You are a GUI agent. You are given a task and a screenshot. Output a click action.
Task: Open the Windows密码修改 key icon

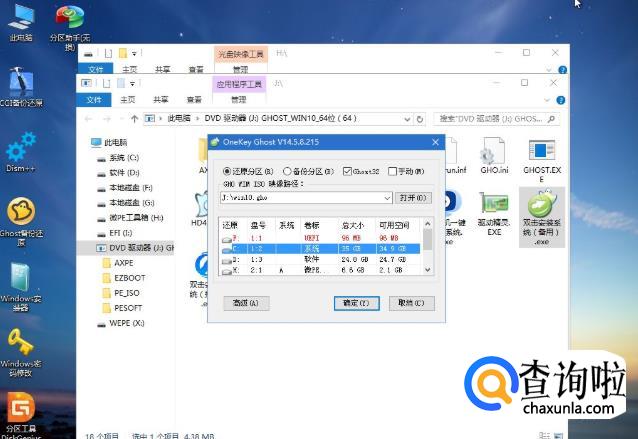[x=21, y=352]
